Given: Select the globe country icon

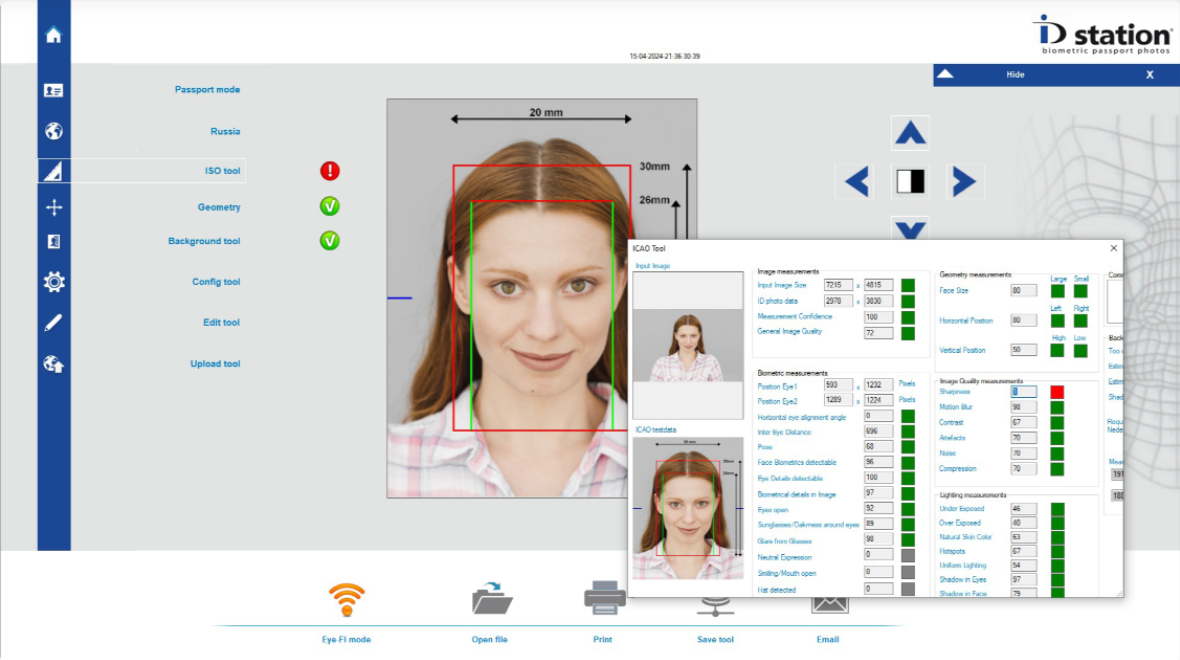Looking at the screenshot, I should click(x=54, y=131).
